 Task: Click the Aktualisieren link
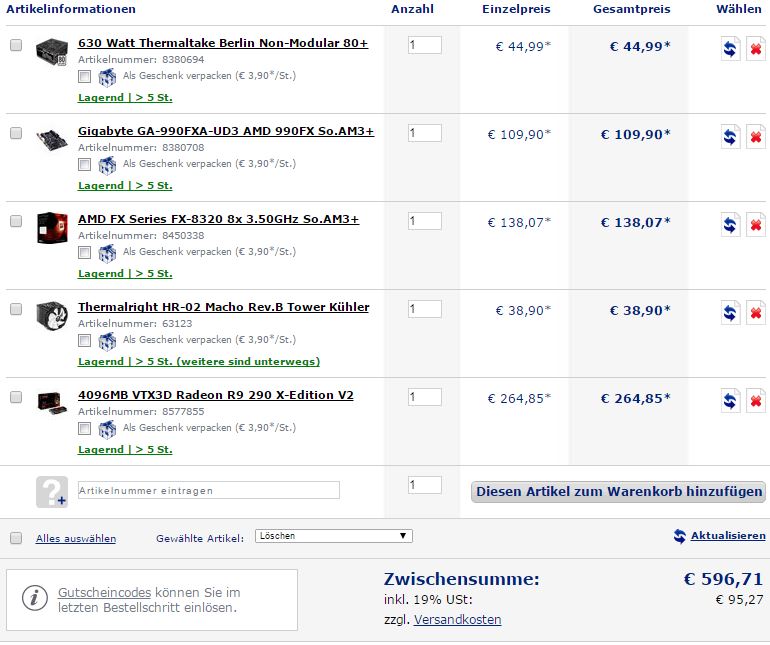point(728,536)
